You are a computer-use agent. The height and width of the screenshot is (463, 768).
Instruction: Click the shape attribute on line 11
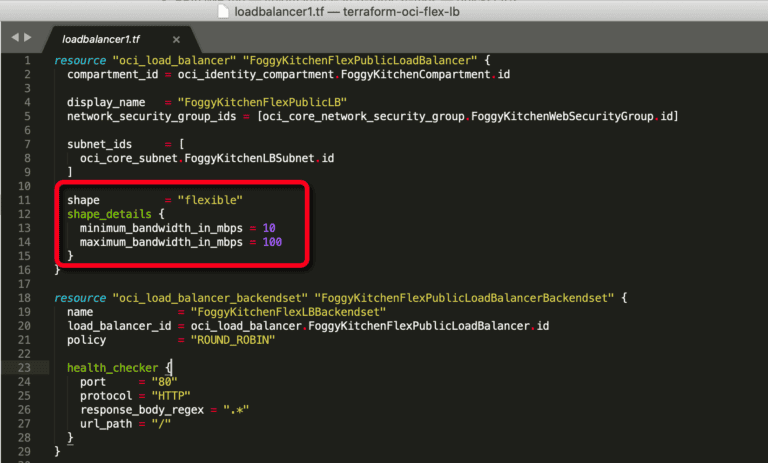coord(83,200)
